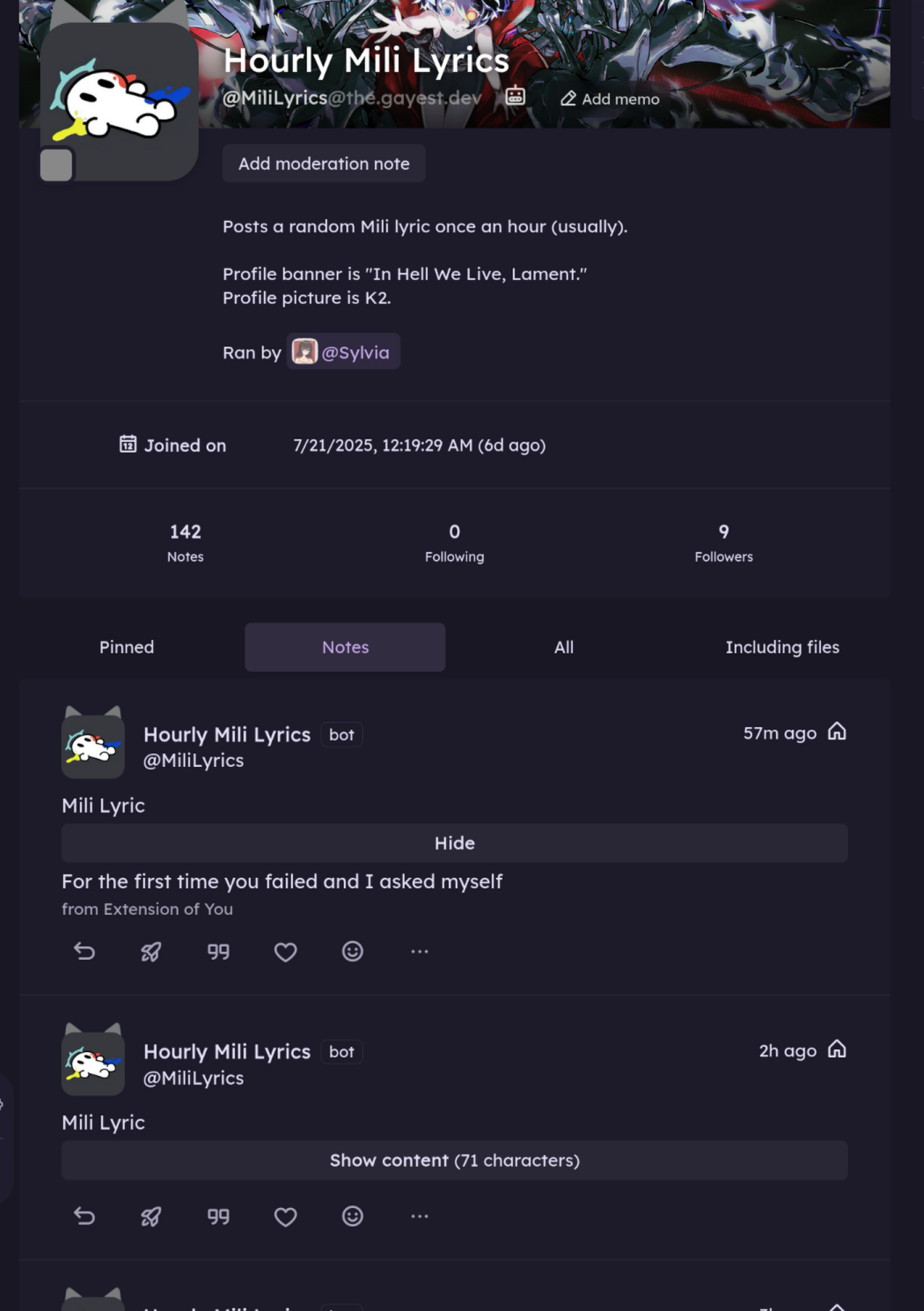924x1311 pixels.
Task: Hide the first note's content warning text
Action: (454, 843)
